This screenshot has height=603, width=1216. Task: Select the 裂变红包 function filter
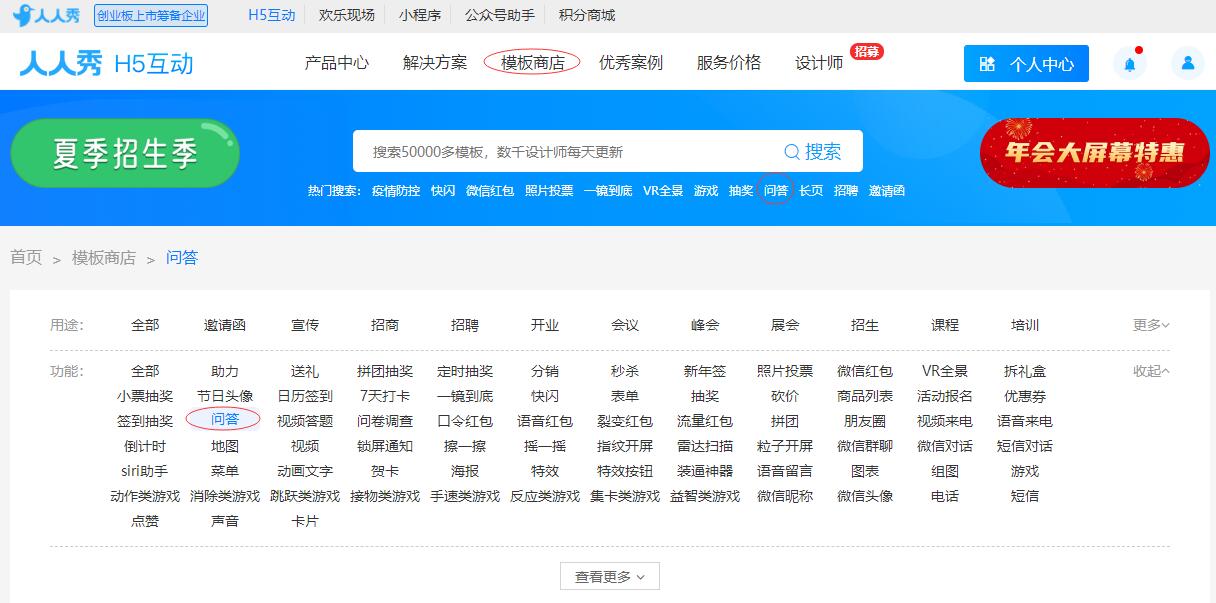pyautogui.click(x=625, y=421)
